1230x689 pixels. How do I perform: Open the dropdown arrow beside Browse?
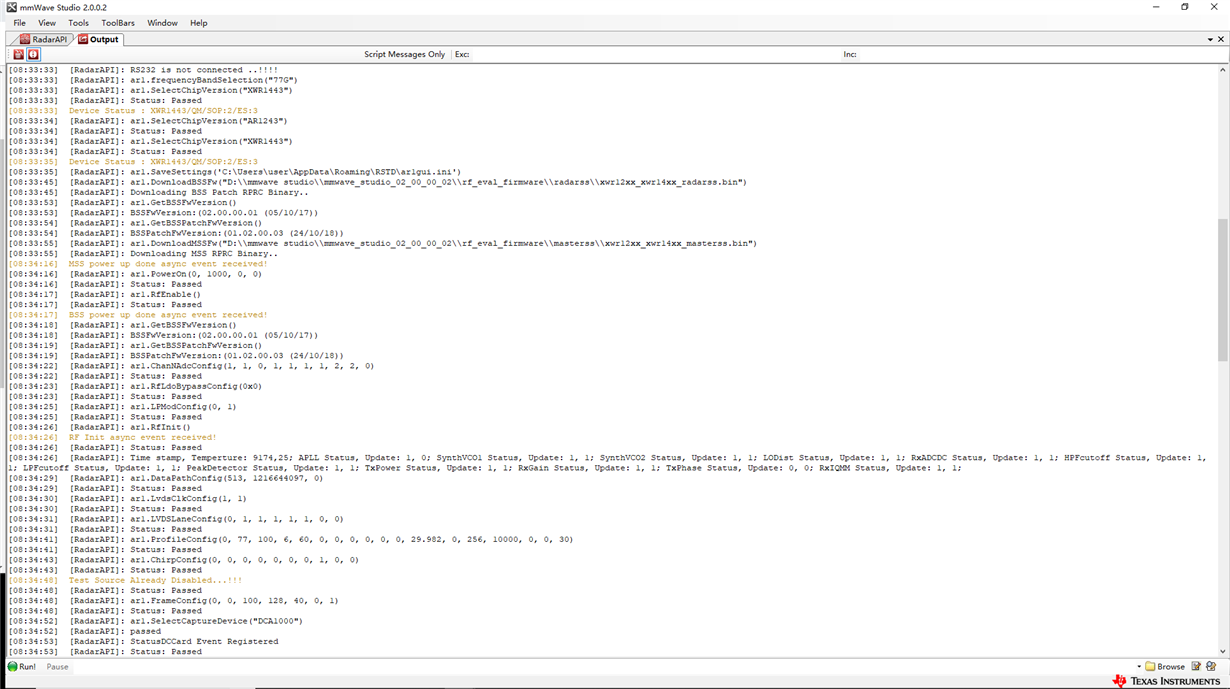pyautogui.click(x=1139, y=666)
